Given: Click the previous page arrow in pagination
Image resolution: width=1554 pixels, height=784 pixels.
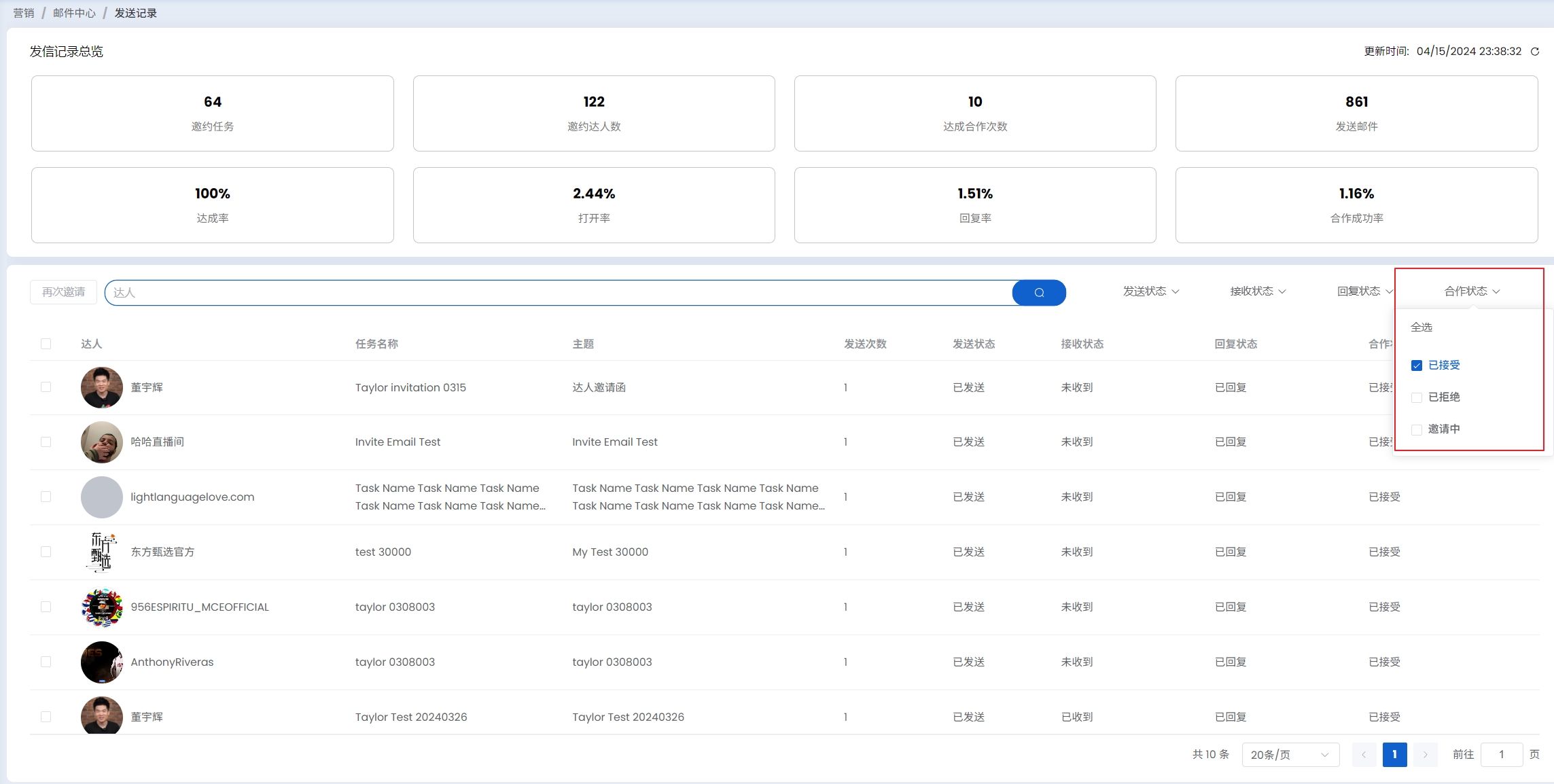Looking at the screenshot, I should 1363,755.
